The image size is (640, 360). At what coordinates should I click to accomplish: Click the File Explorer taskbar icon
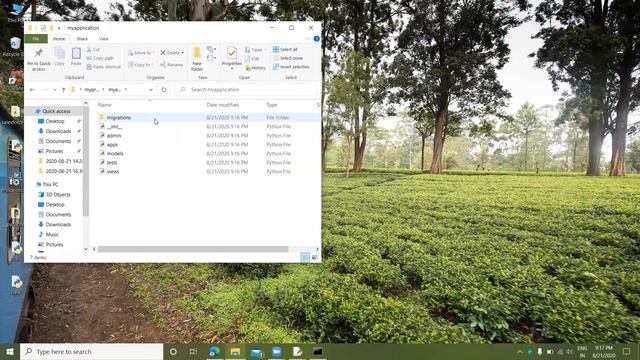[235, 351]
